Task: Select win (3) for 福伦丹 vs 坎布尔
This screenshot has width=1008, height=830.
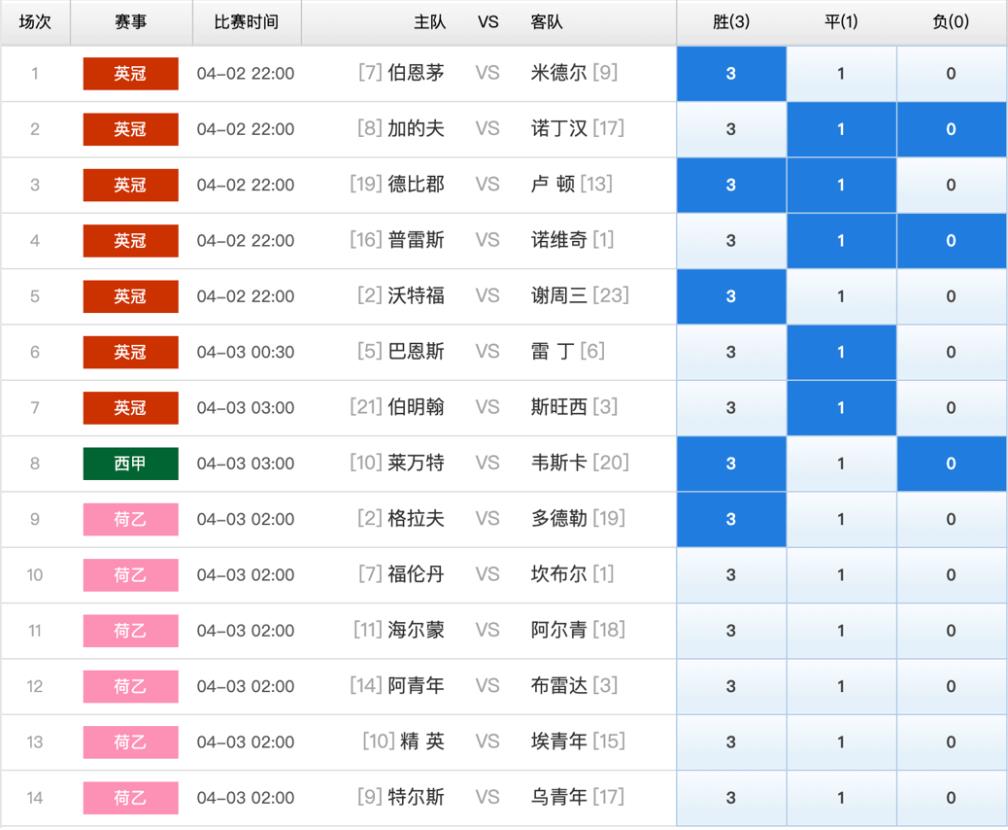Action: 731,575
